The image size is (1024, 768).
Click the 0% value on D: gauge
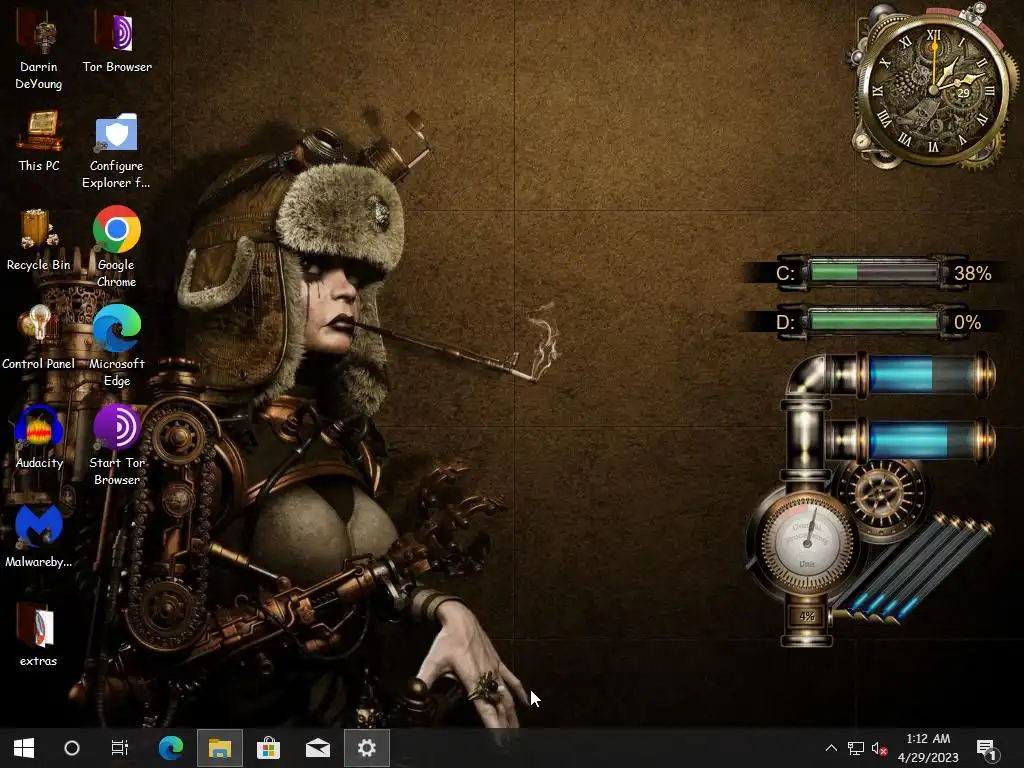[x=967, y=323]
